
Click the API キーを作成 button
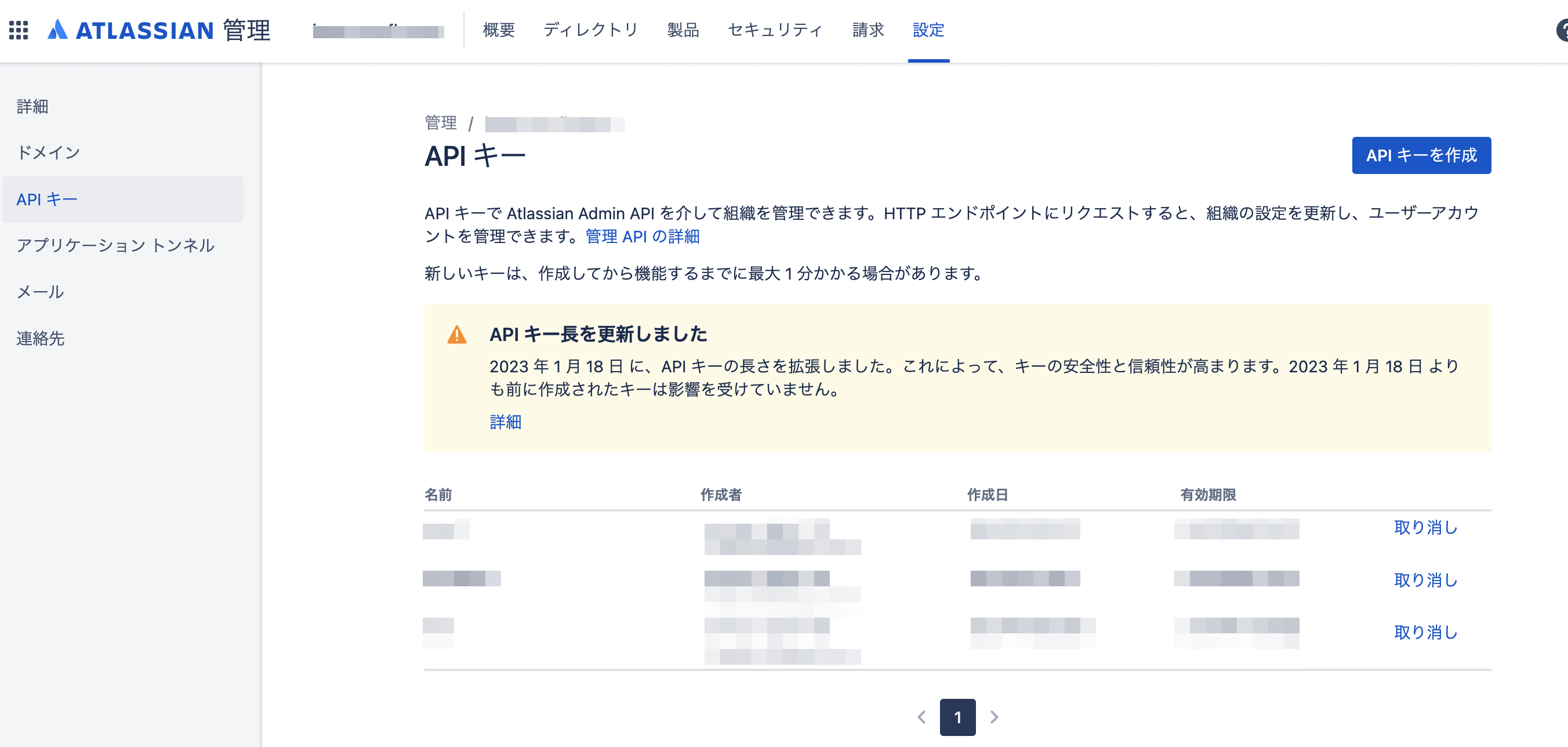1421,155
